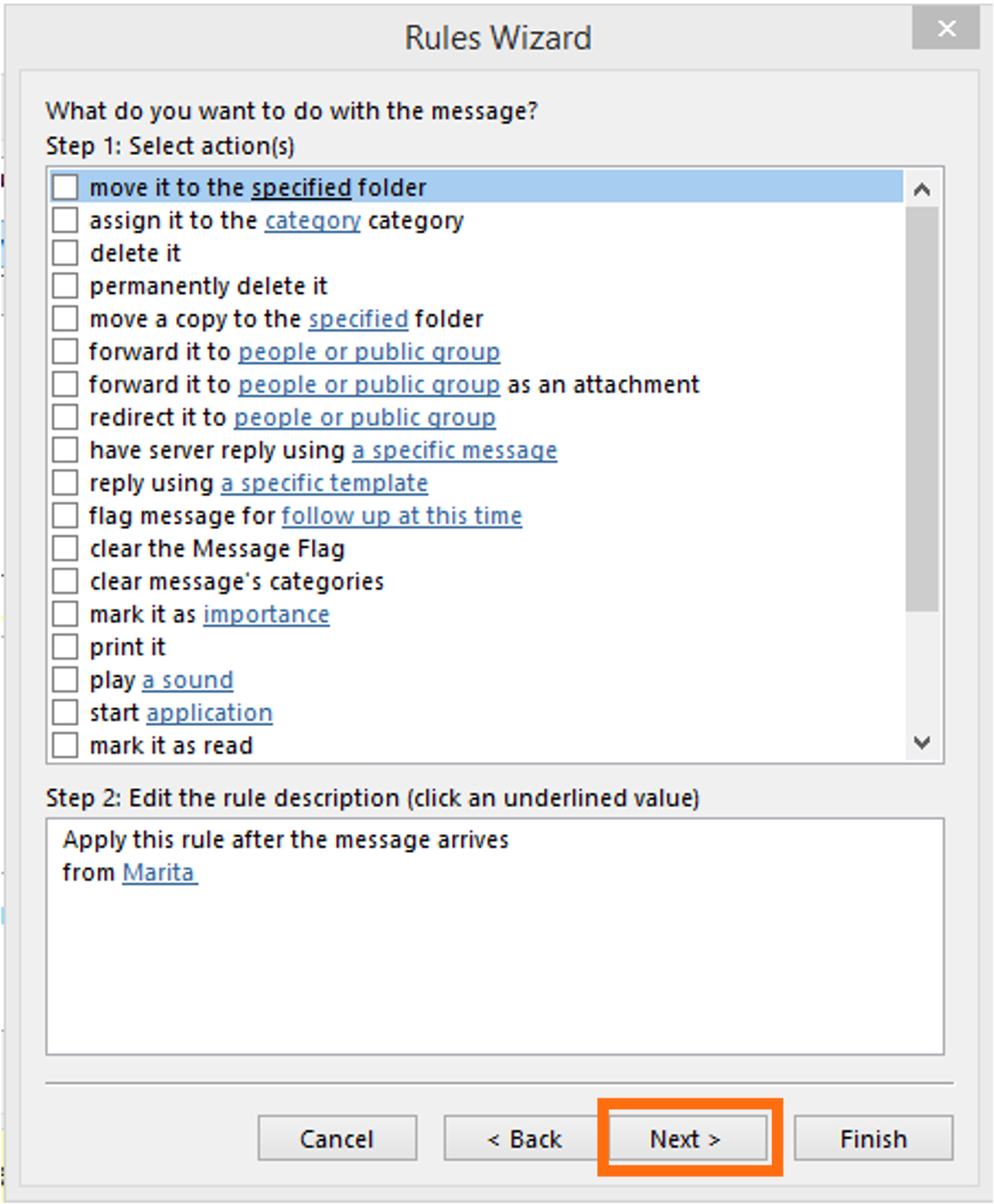Open 'specified' link in move a copy row
Image resolution: width=994 pixels, height=1204 pixels.
[359, 319]
